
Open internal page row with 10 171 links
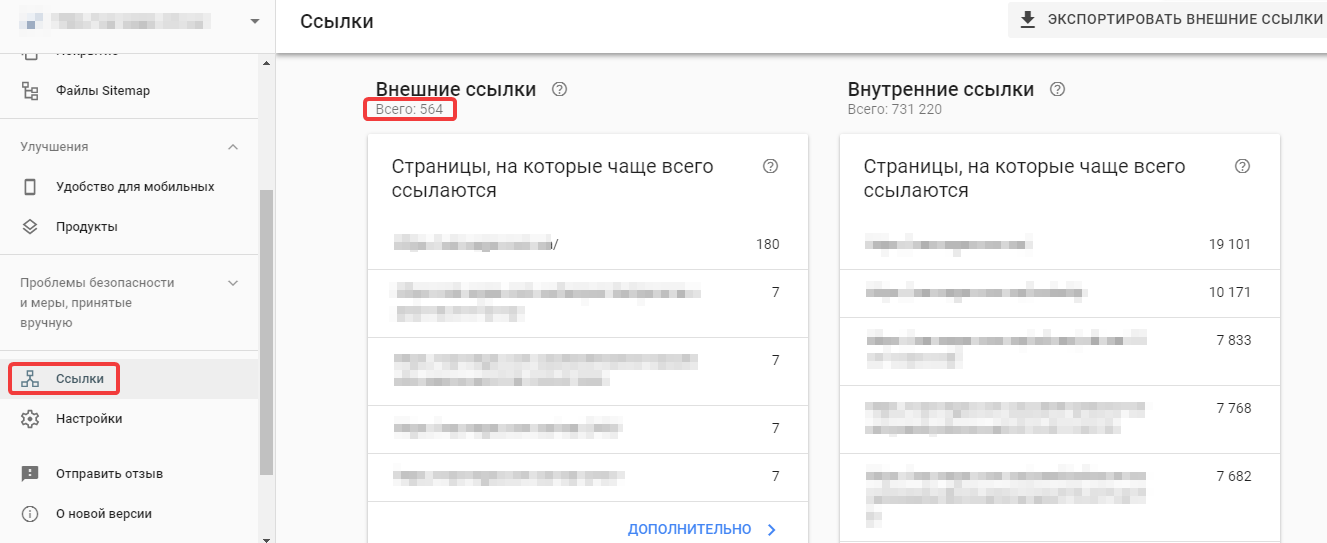click(1060, 293)
